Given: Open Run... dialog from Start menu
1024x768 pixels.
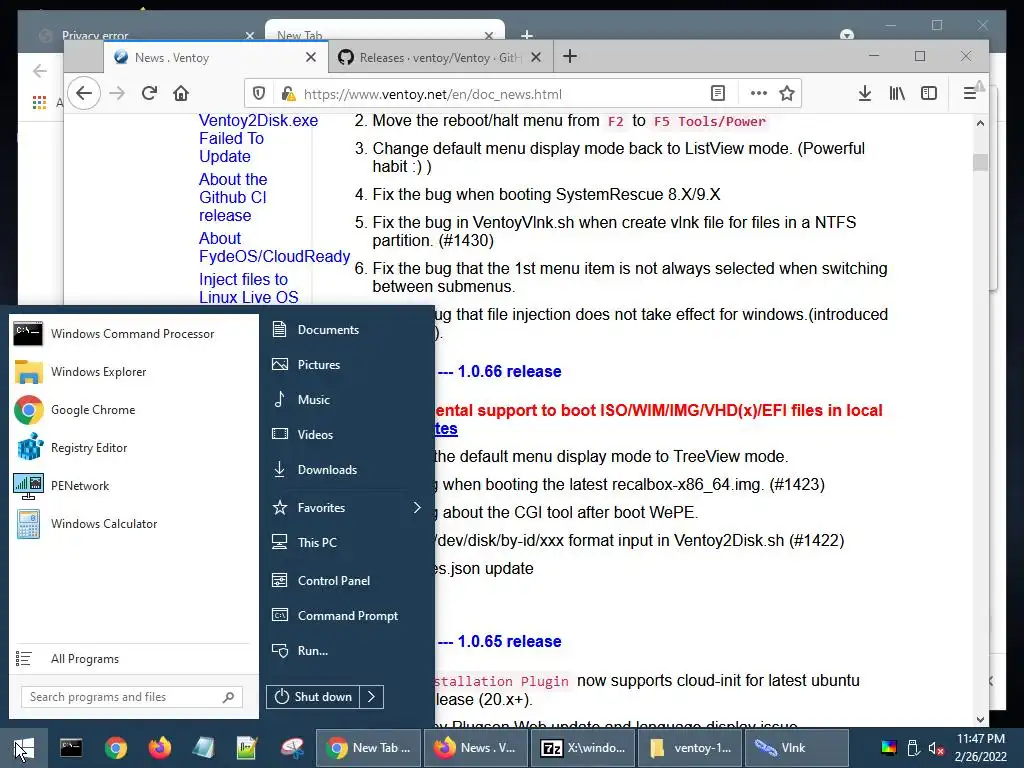Looking at the screenshot, I should tap(347, 650).
